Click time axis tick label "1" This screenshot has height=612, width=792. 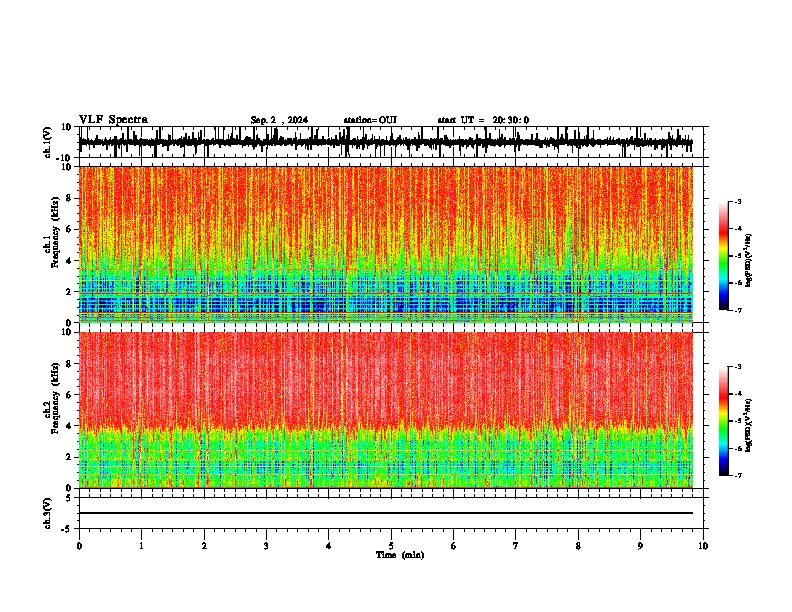pyautogui.click(x=141, y=546)
